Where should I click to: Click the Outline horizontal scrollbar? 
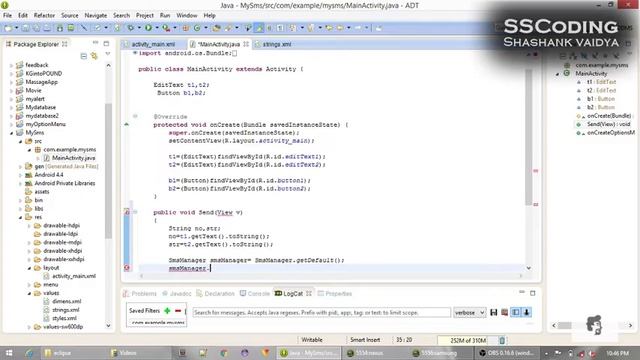(x=565, y=325)
